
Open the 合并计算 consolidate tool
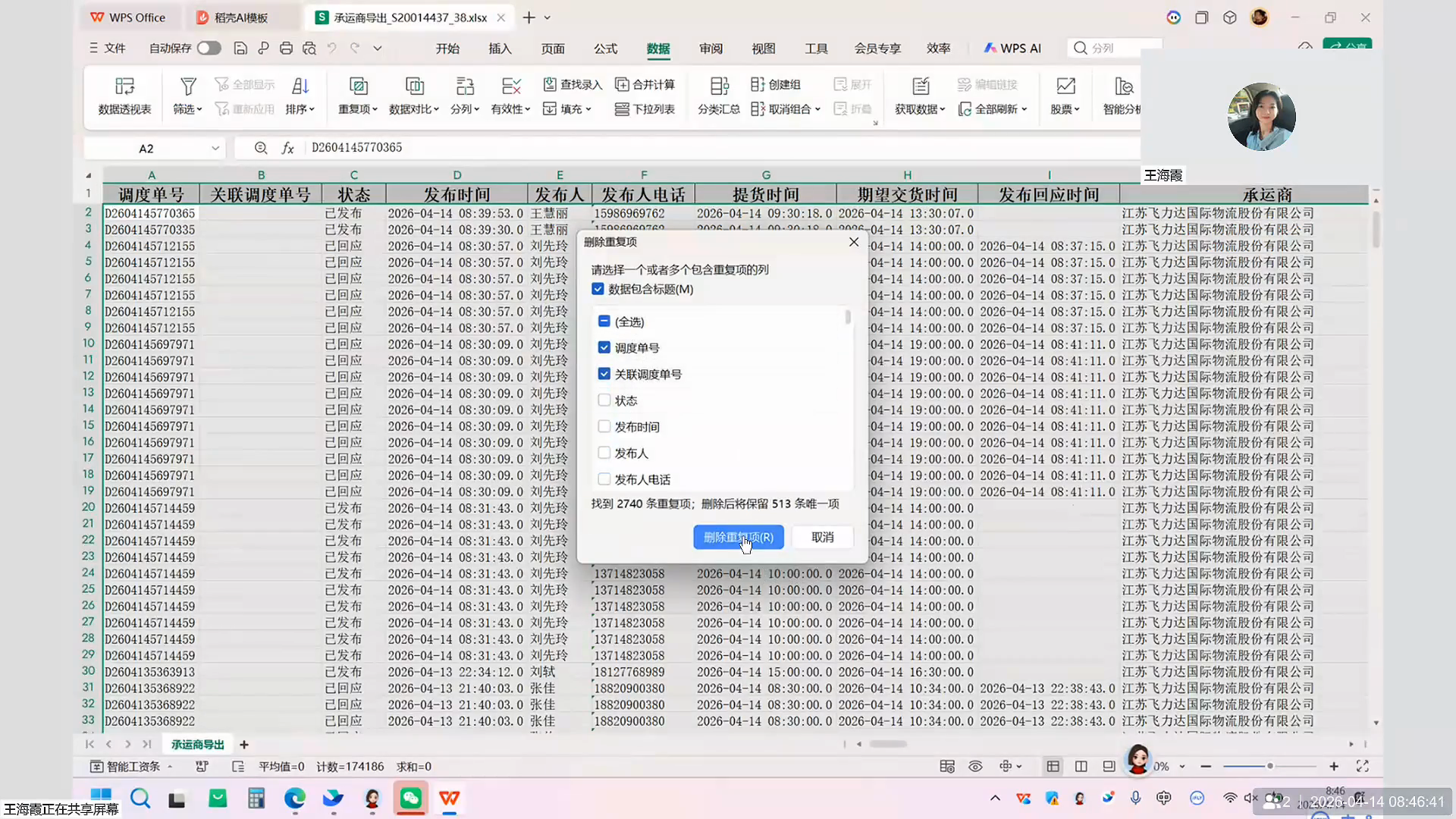[622, 84]
